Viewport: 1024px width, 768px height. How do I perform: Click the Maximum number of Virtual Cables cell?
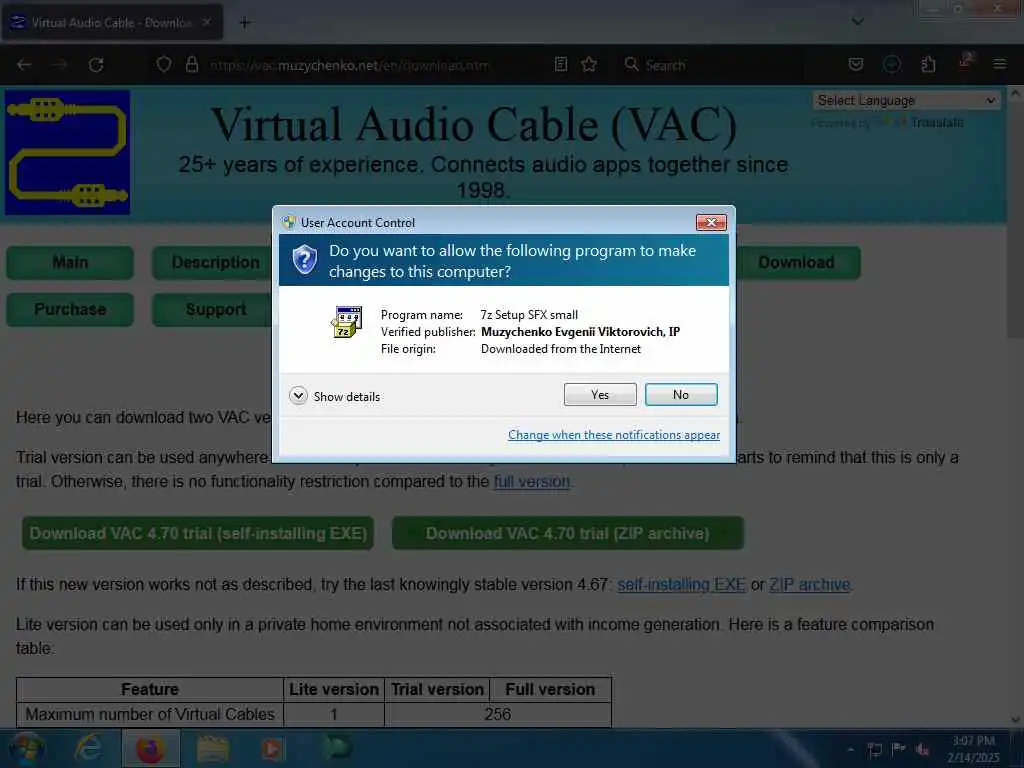click(x=150, y=714)
